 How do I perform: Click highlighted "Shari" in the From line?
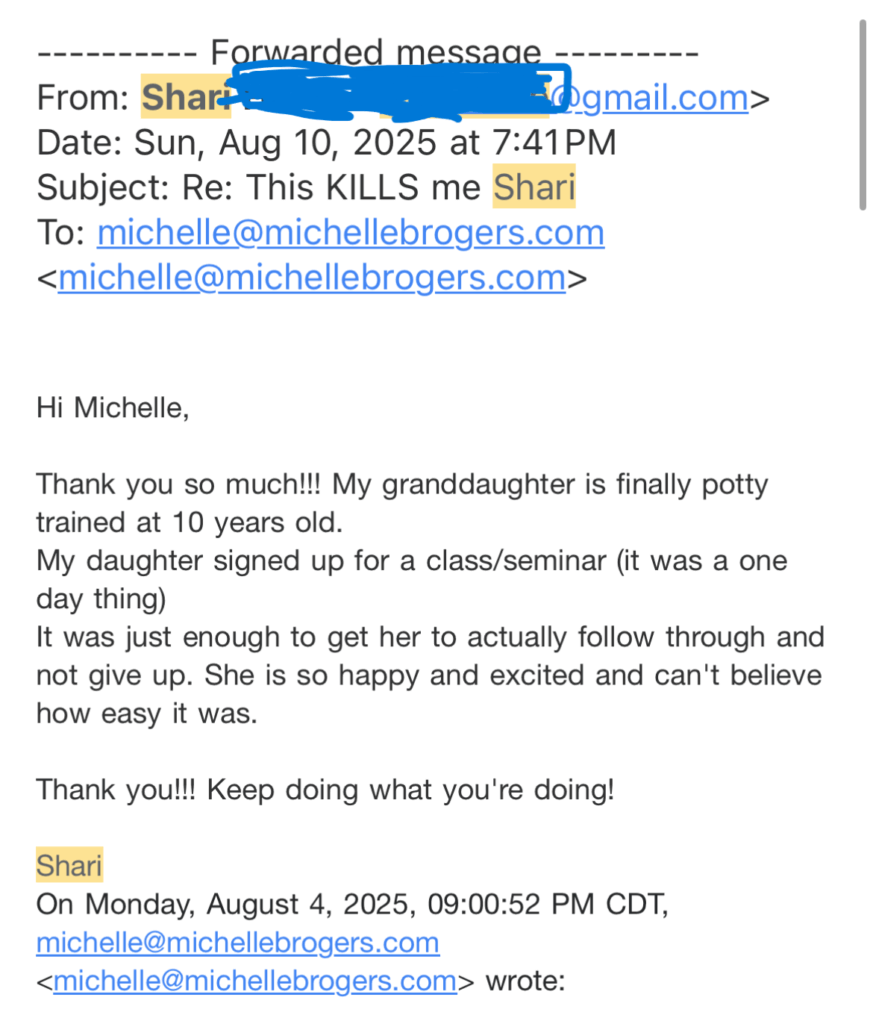click(x=180, y=97)
